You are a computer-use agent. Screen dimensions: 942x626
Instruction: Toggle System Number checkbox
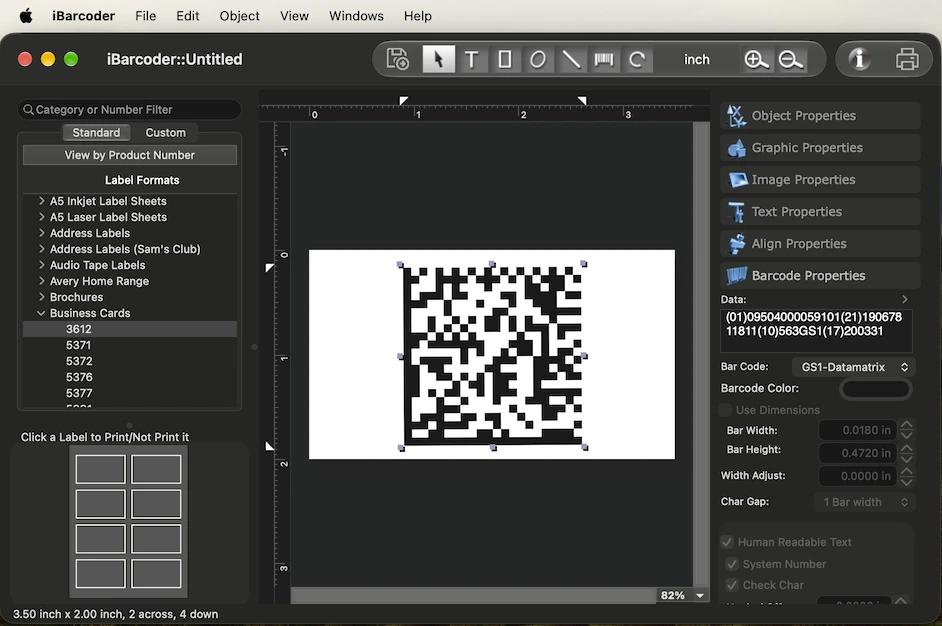(x=732, y=564)
